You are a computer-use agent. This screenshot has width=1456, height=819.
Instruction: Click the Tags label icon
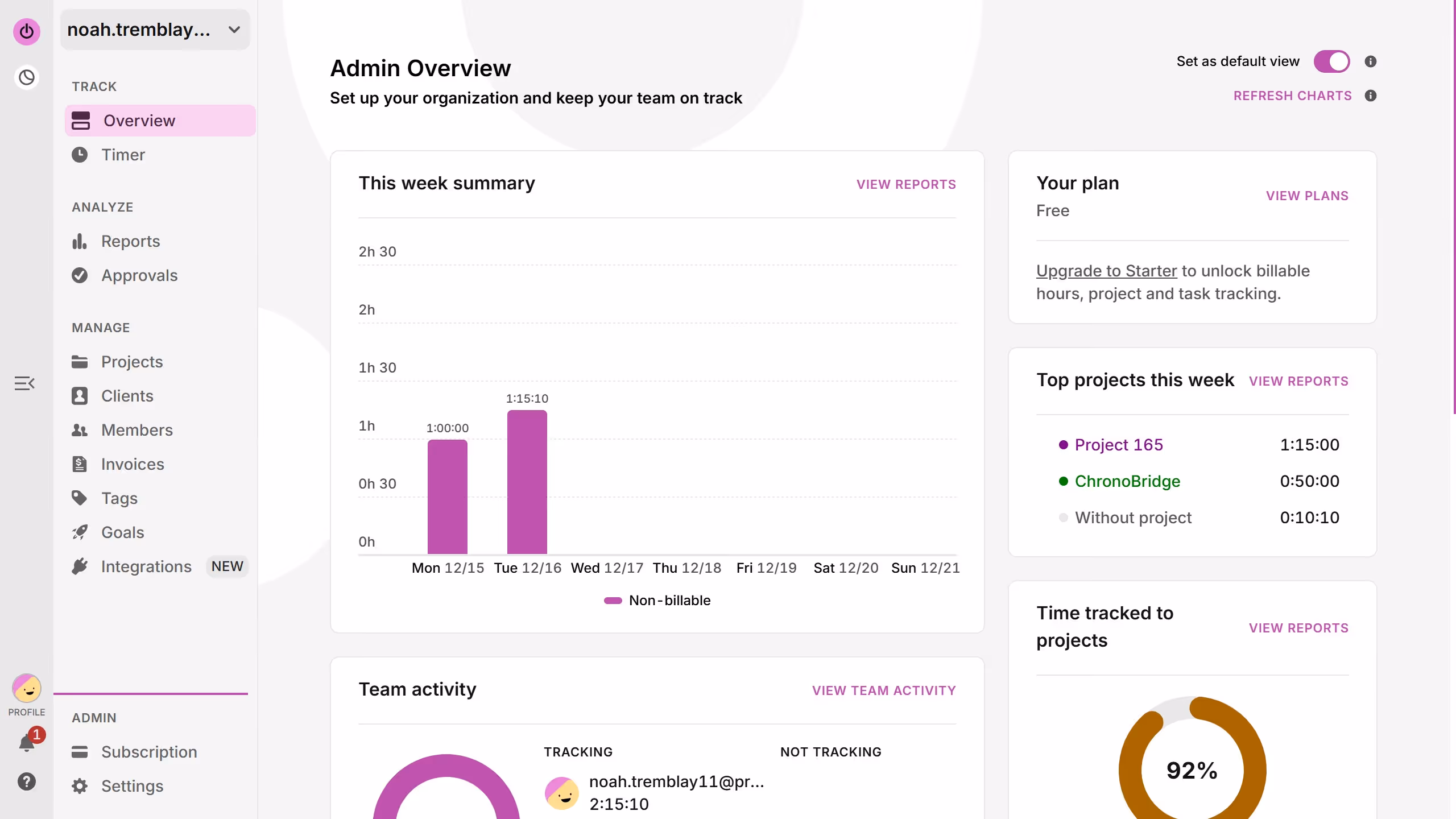(80, 498)
